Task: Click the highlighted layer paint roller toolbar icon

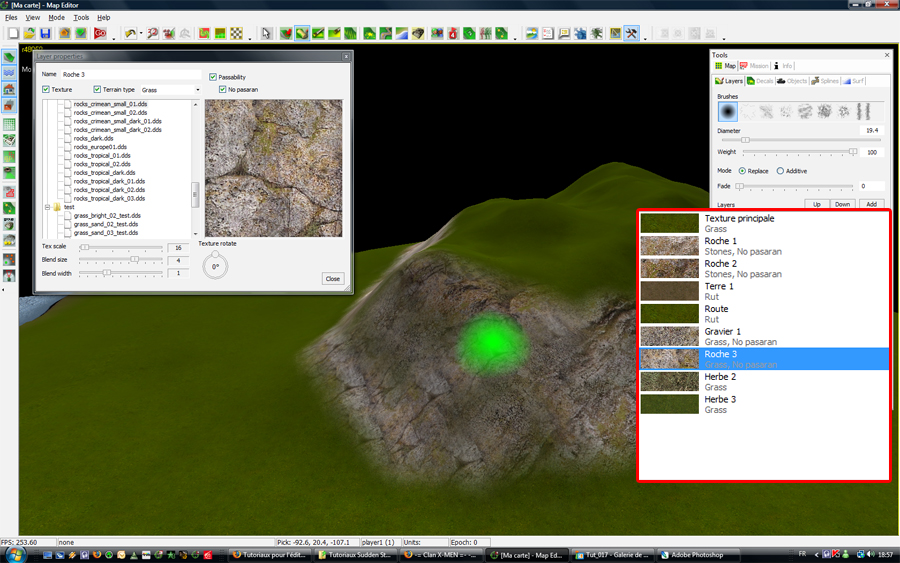Action: 302,33
